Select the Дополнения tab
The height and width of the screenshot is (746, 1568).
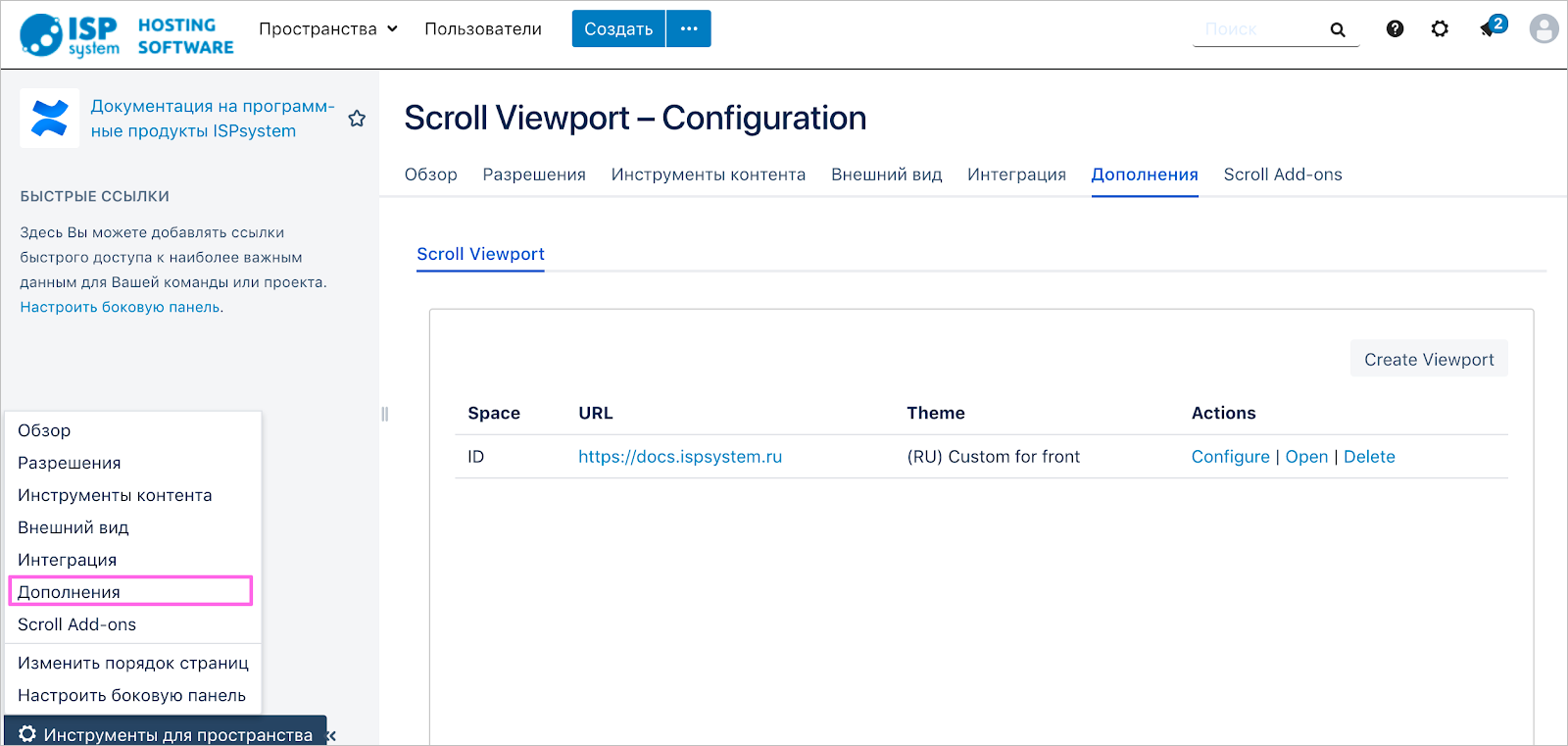(x=1145, y=174)
